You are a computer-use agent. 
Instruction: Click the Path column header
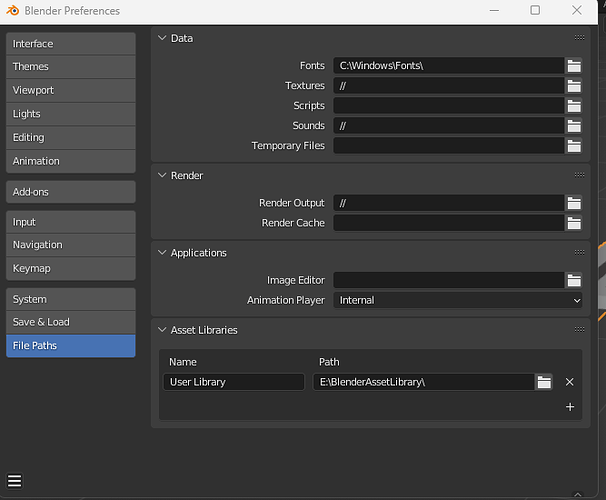coord(329,362)
